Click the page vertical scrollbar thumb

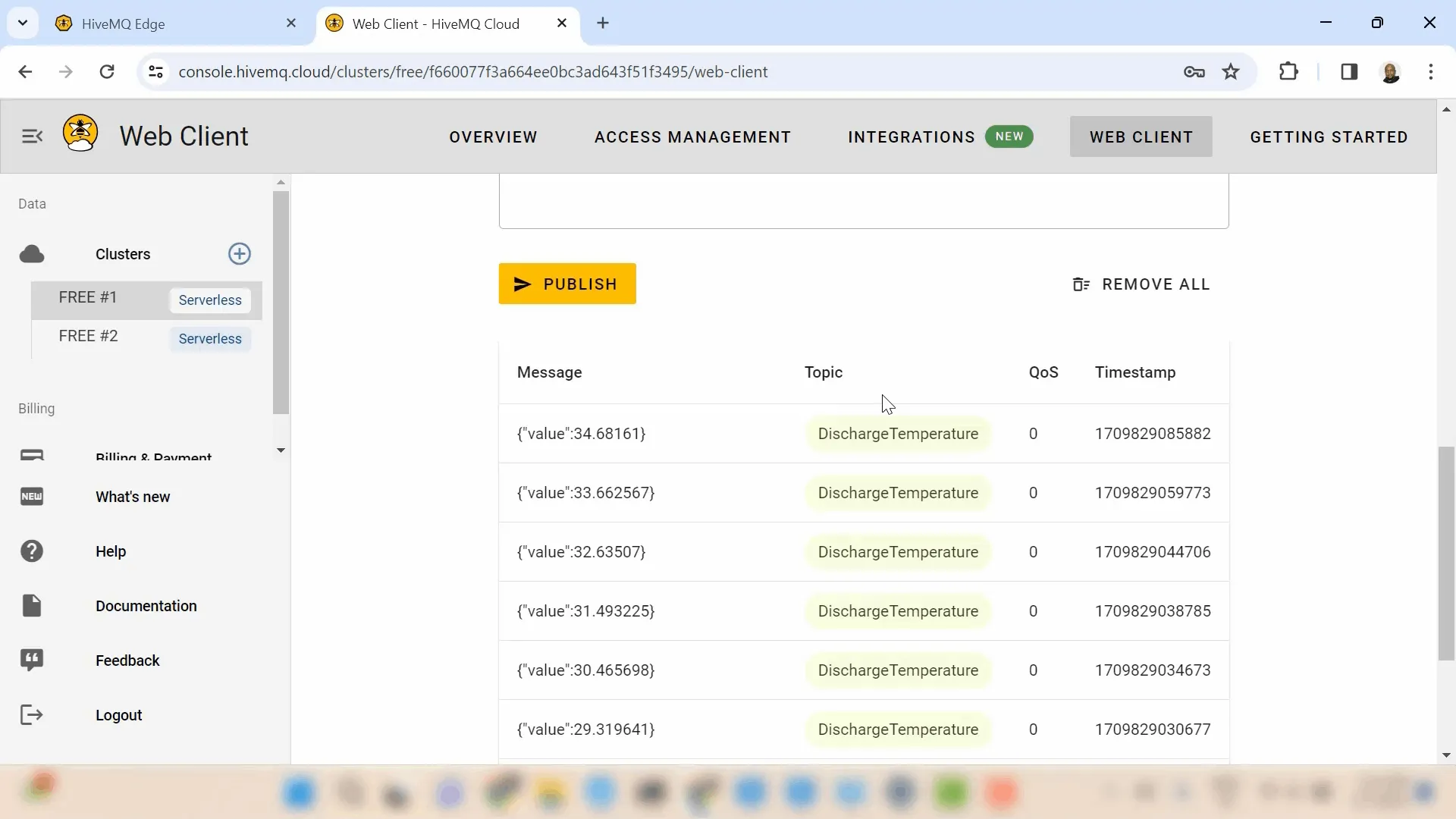[1446, 554]
